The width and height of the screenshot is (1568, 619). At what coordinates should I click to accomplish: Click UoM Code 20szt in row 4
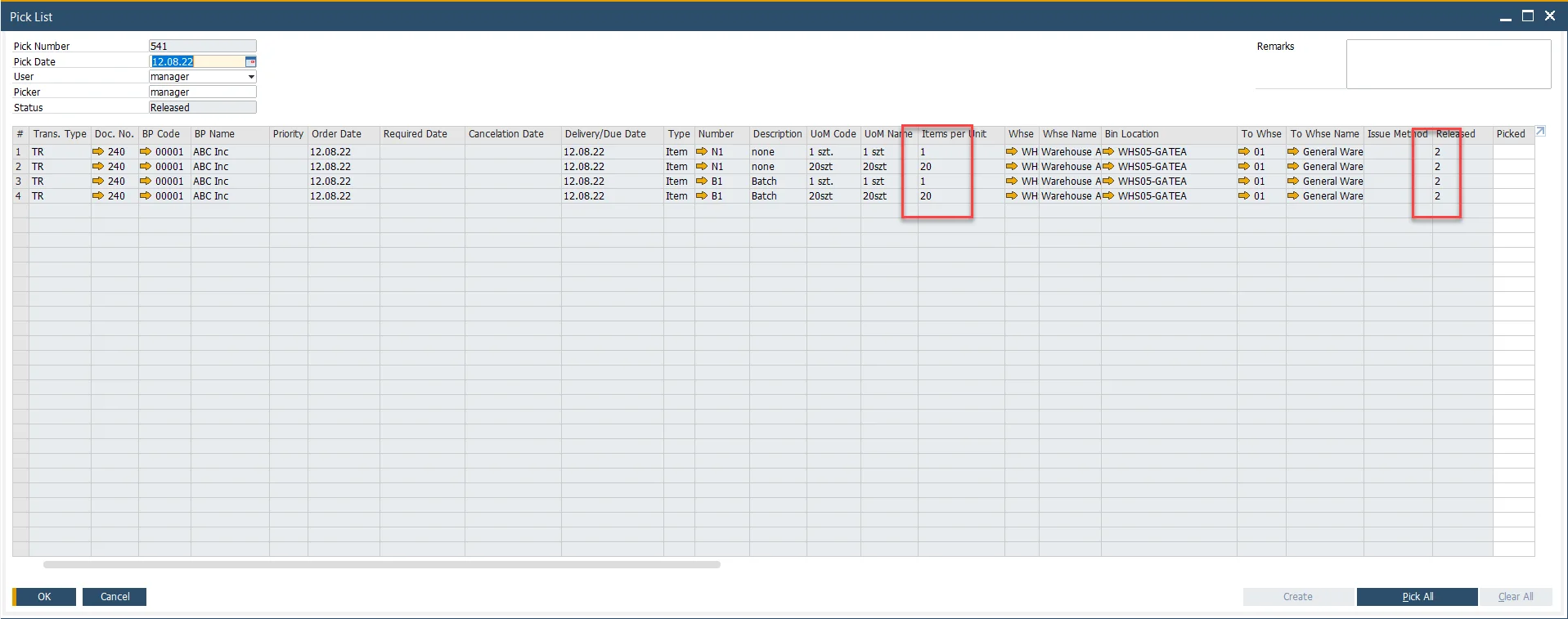[833, 195]
